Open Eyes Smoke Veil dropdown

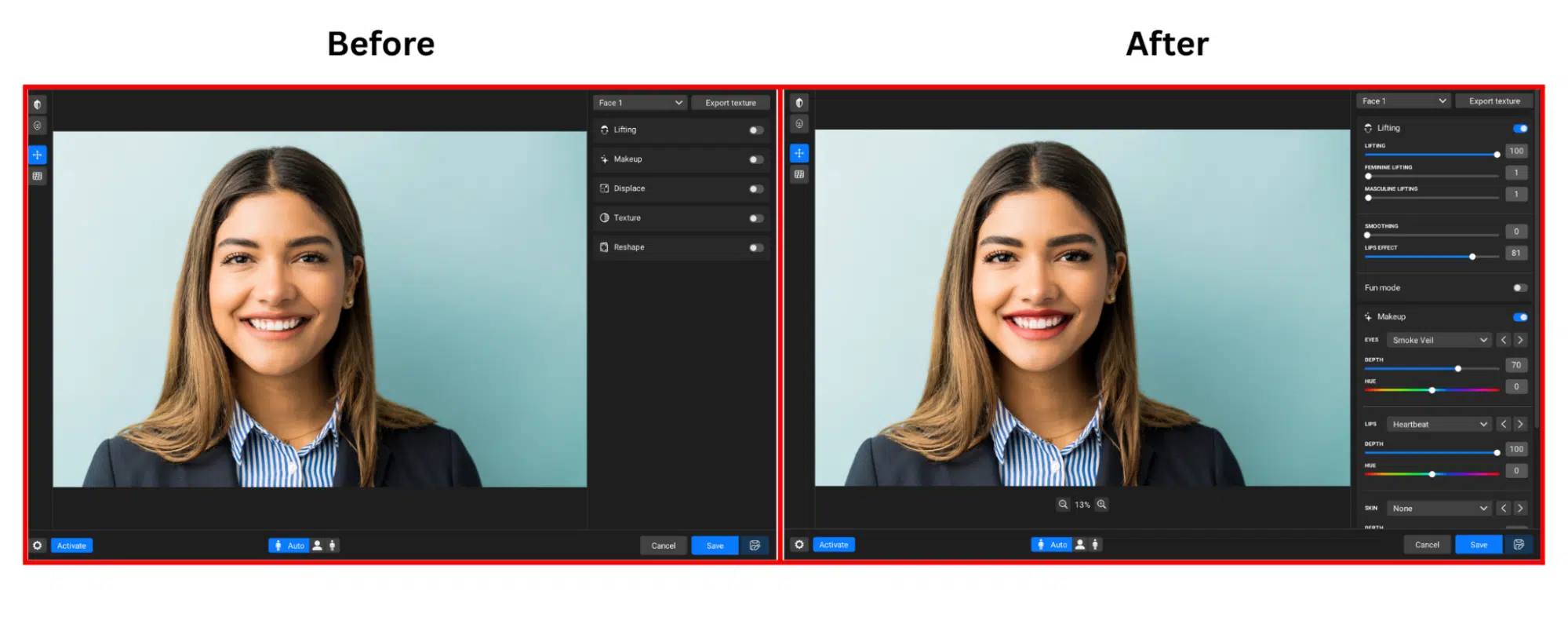click(x=1439, y=340)
